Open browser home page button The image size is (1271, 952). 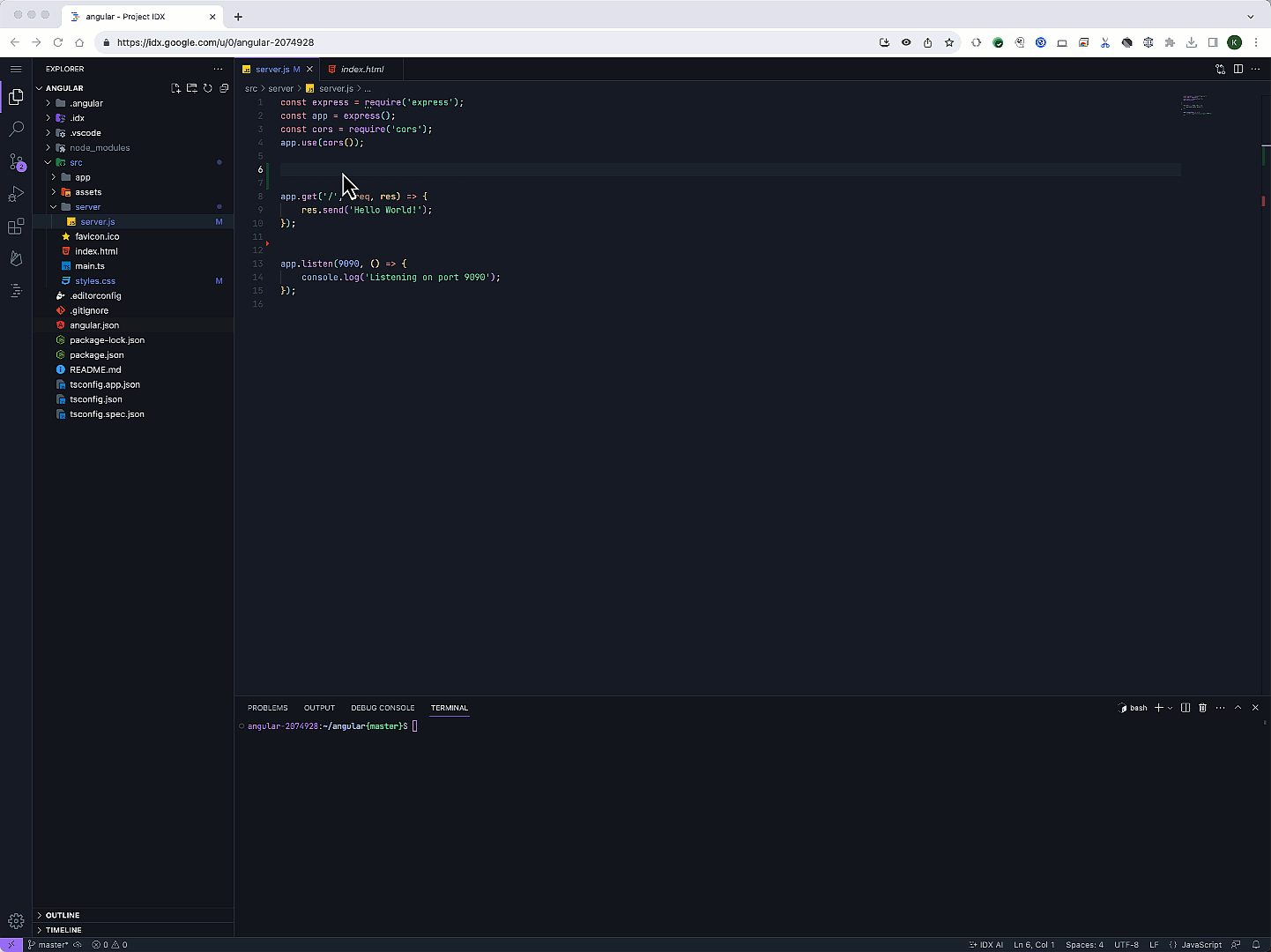click(x=79, y=42)
